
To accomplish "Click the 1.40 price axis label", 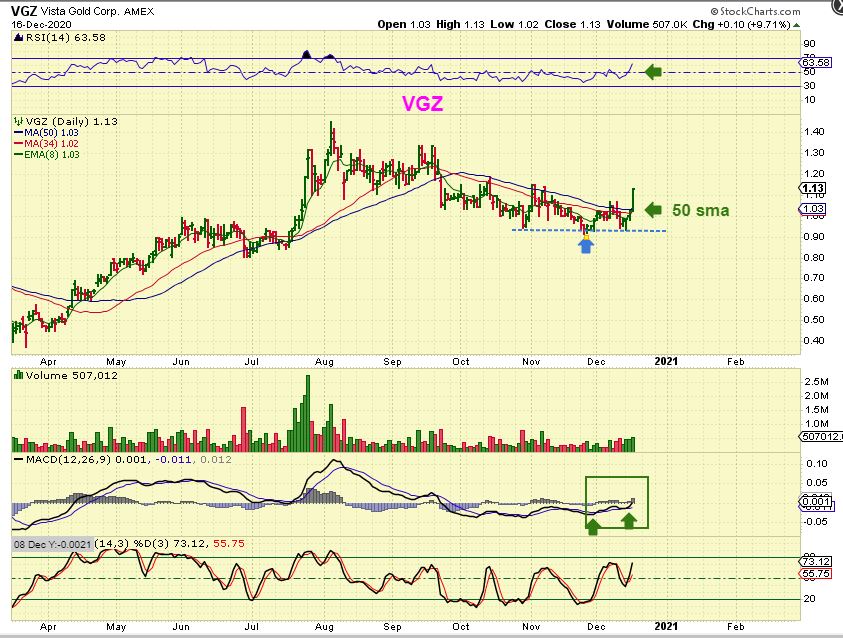I will [x=813, y=132].
